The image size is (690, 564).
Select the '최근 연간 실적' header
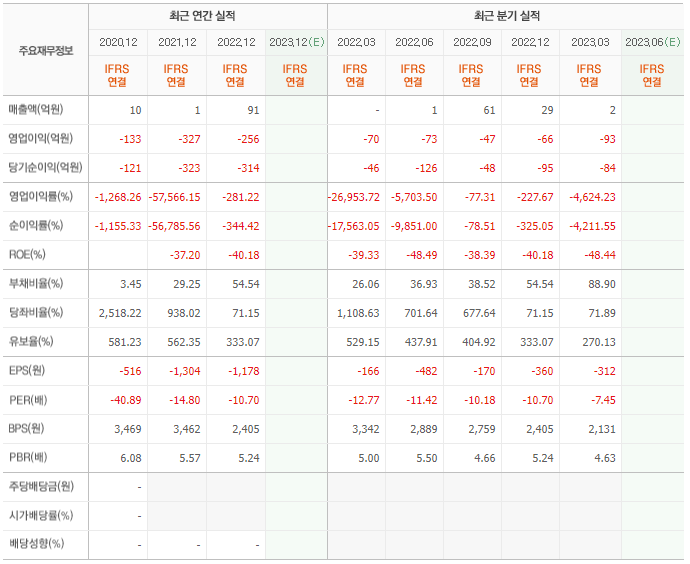pos(202,16)
